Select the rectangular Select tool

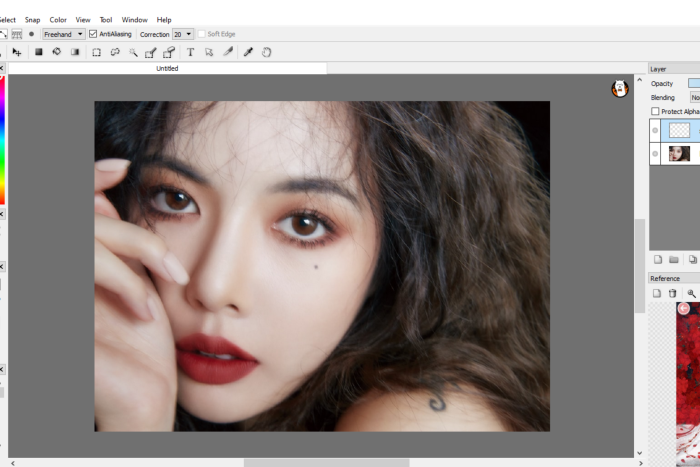point(96,53)
